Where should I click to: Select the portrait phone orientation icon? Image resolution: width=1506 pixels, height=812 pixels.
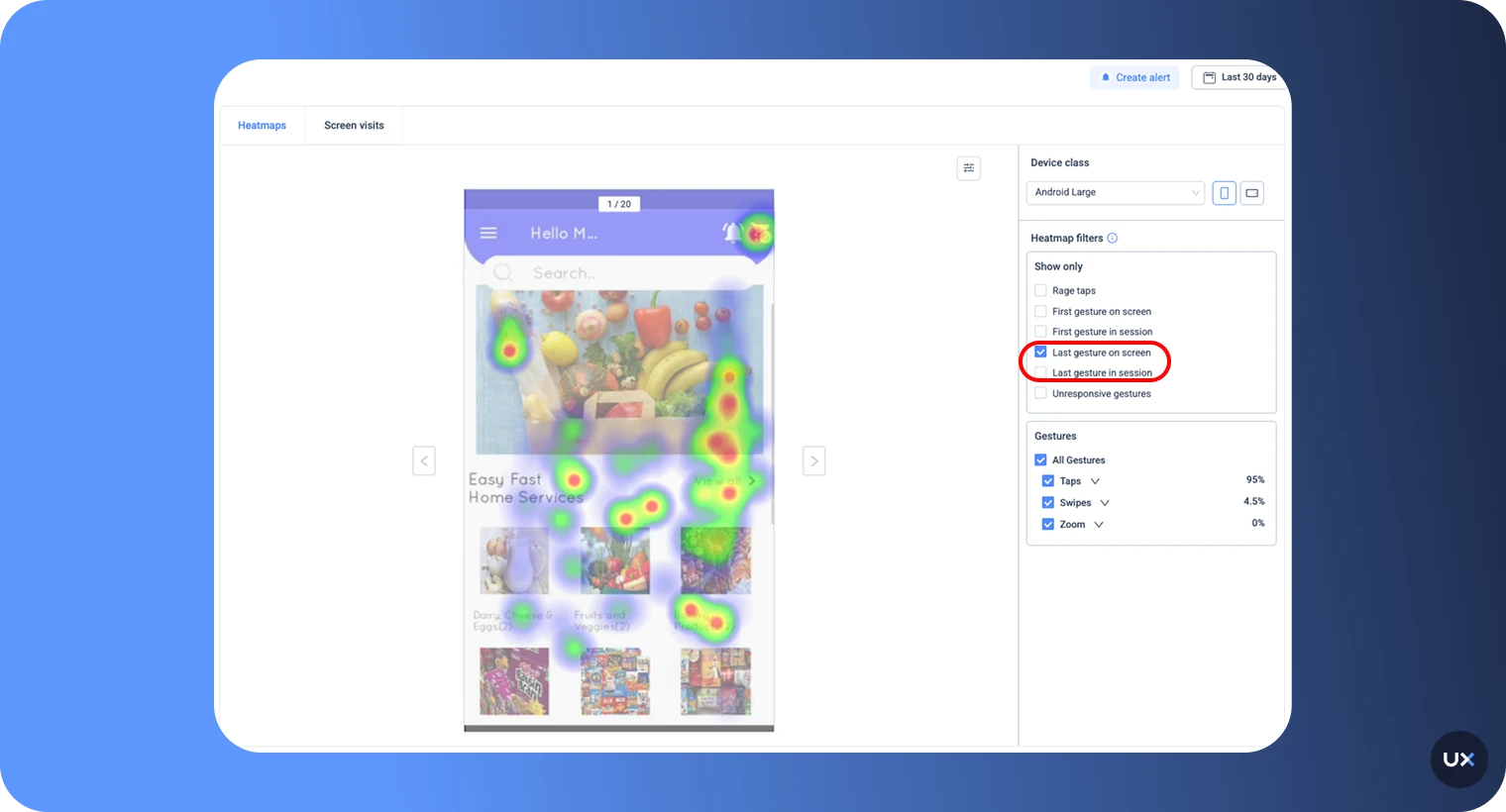tap(1225, 193)
